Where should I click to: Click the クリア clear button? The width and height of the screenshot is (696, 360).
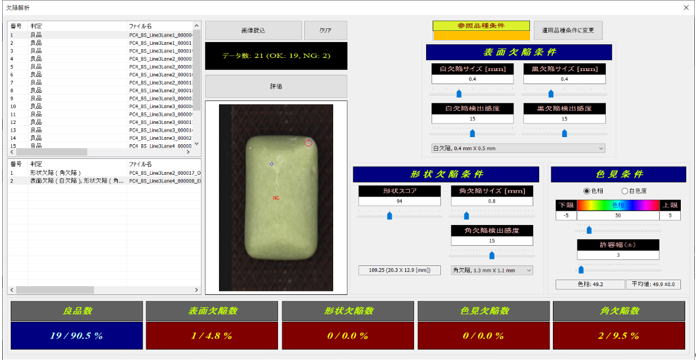[x=325, y=31]
